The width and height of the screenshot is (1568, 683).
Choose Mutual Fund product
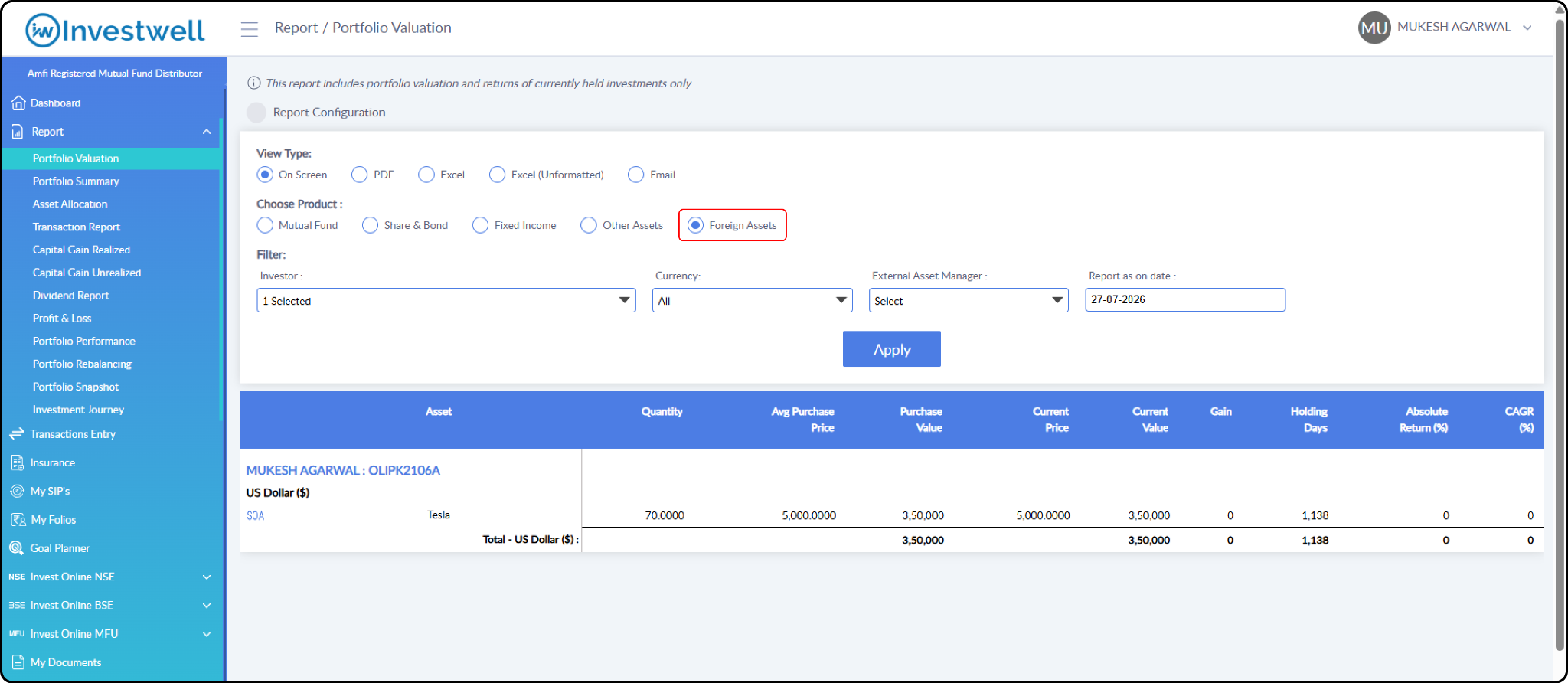(265, 225)
